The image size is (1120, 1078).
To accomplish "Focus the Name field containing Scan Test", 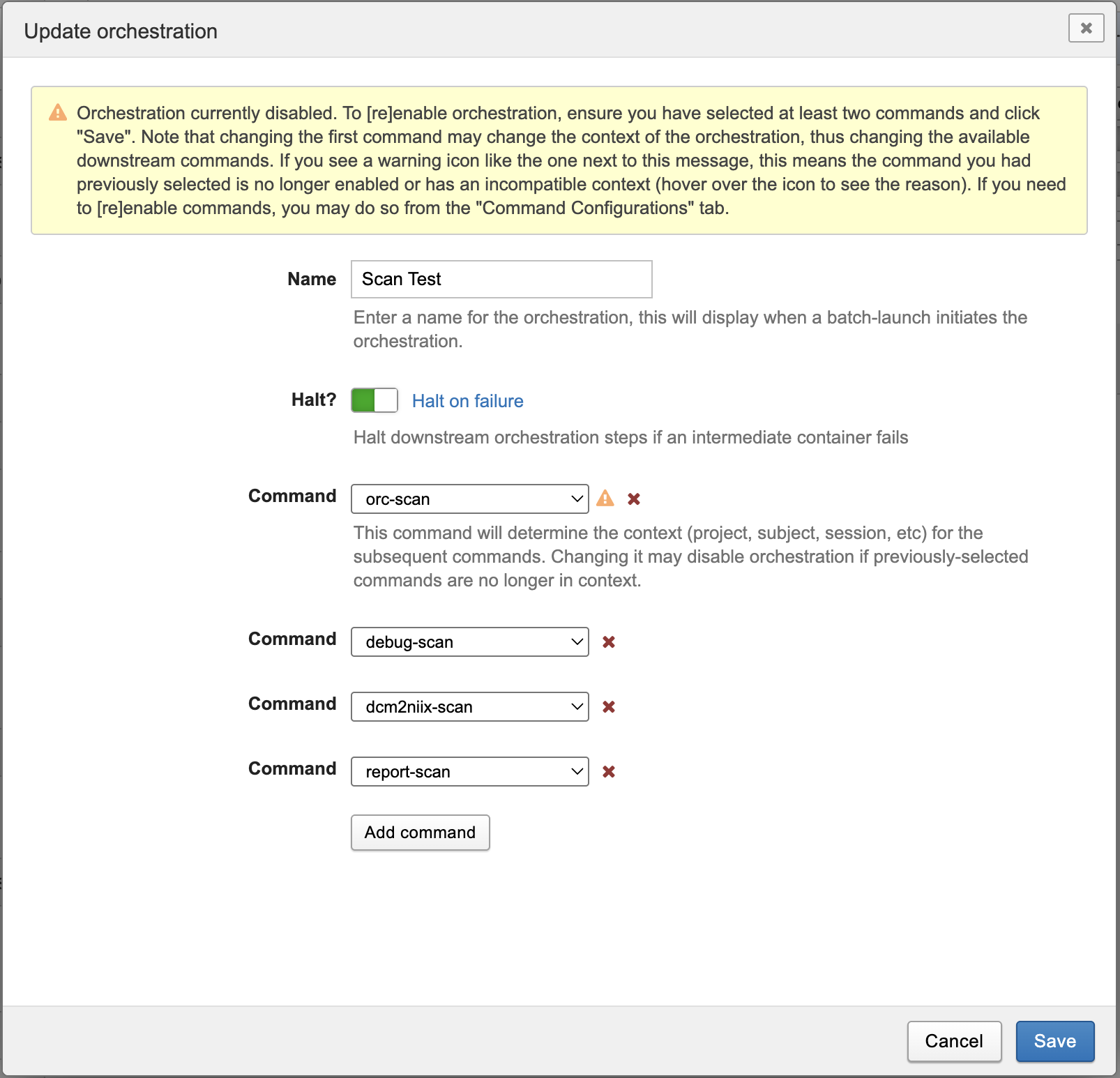I will 501,280.
